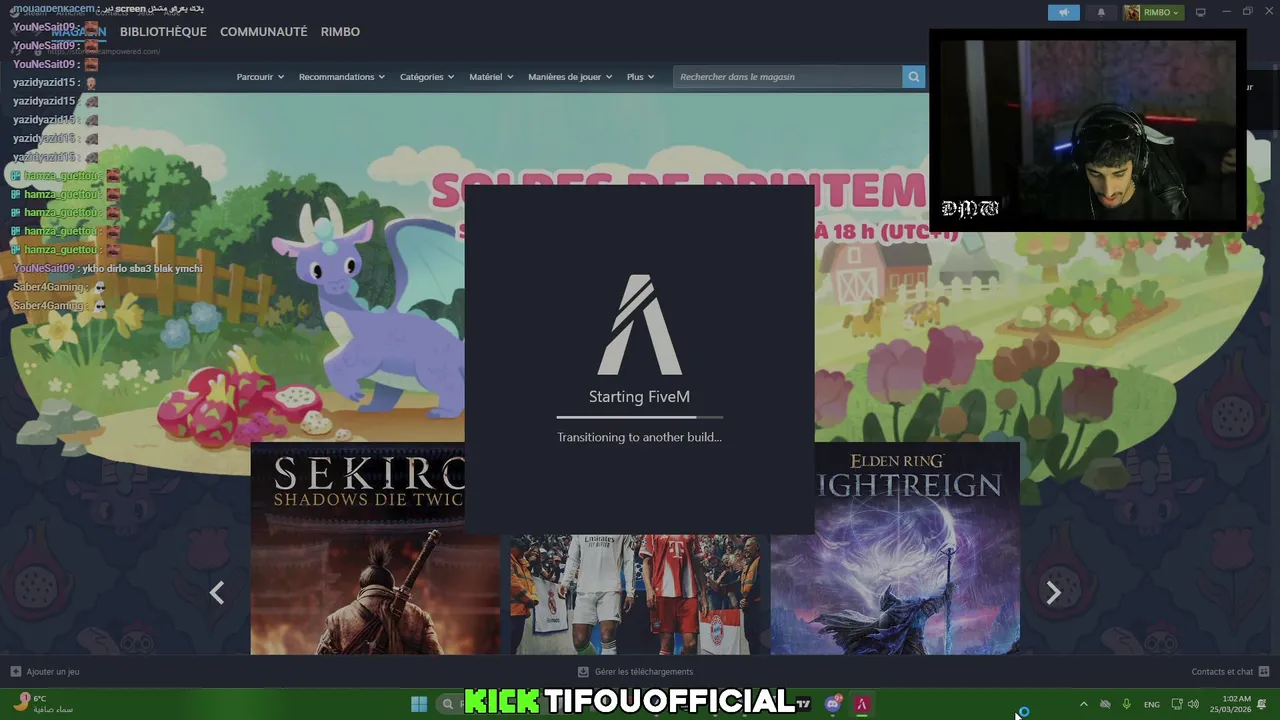Image resolution: width=1280 pixels, height=720 pixels.
Task: Open the Windows notification center bell
Action: coord(1262,704)
